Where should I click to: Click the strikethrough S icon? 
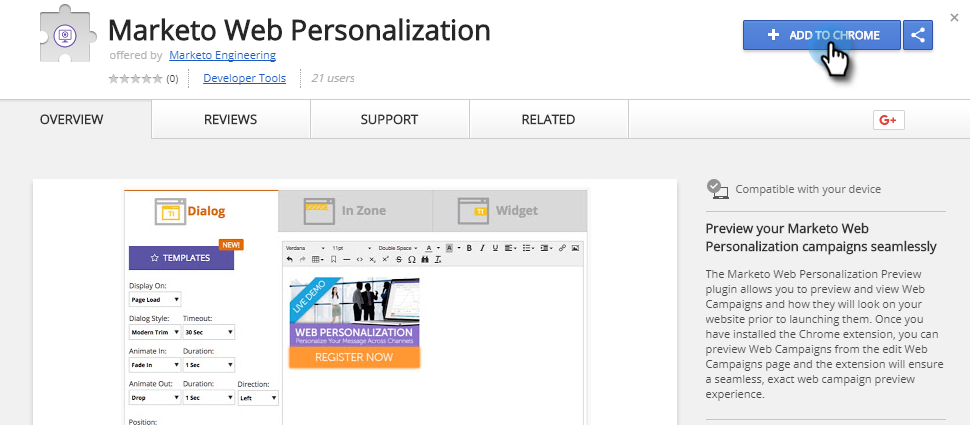tap(399, 259)
